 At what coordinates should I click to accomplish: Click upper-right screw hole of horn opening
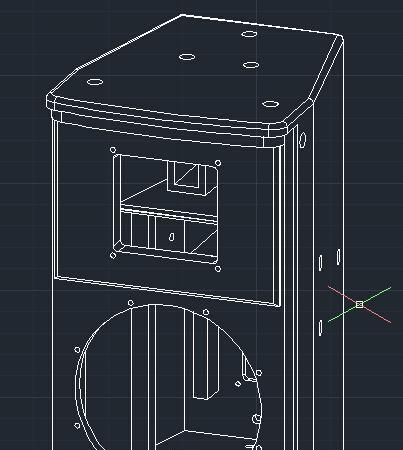click(218, 163)
